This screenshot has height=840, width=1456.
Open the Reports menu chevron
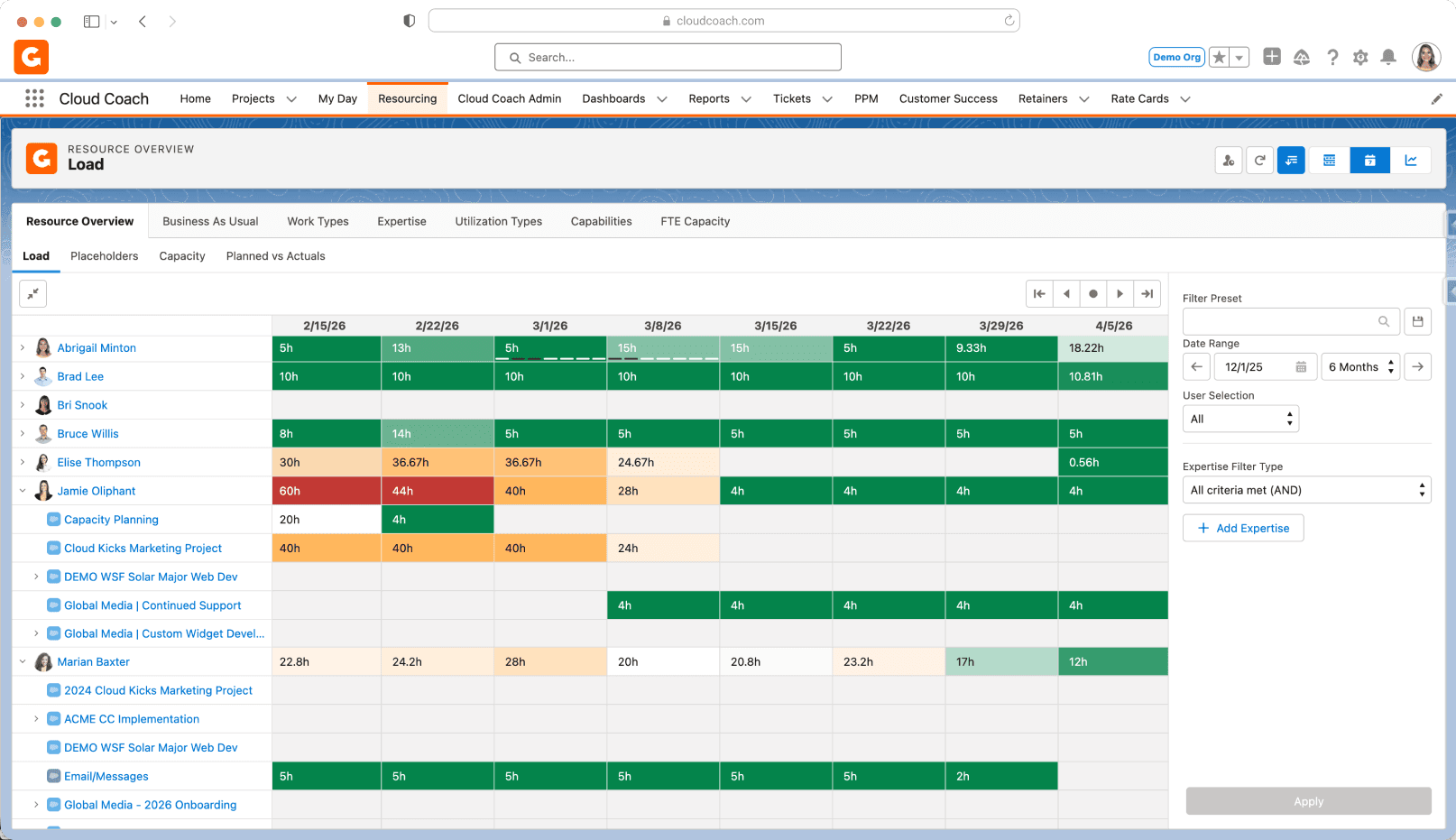746,99
